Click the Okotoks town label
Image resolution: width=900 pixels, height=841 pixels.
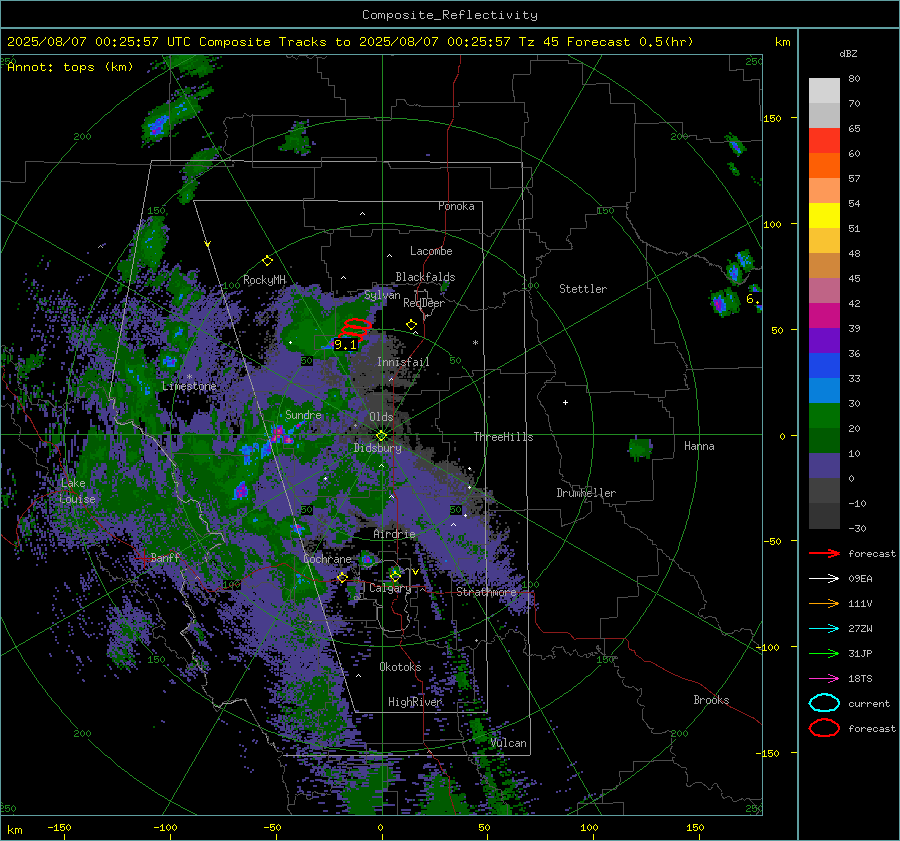click(x=400, y=667)
